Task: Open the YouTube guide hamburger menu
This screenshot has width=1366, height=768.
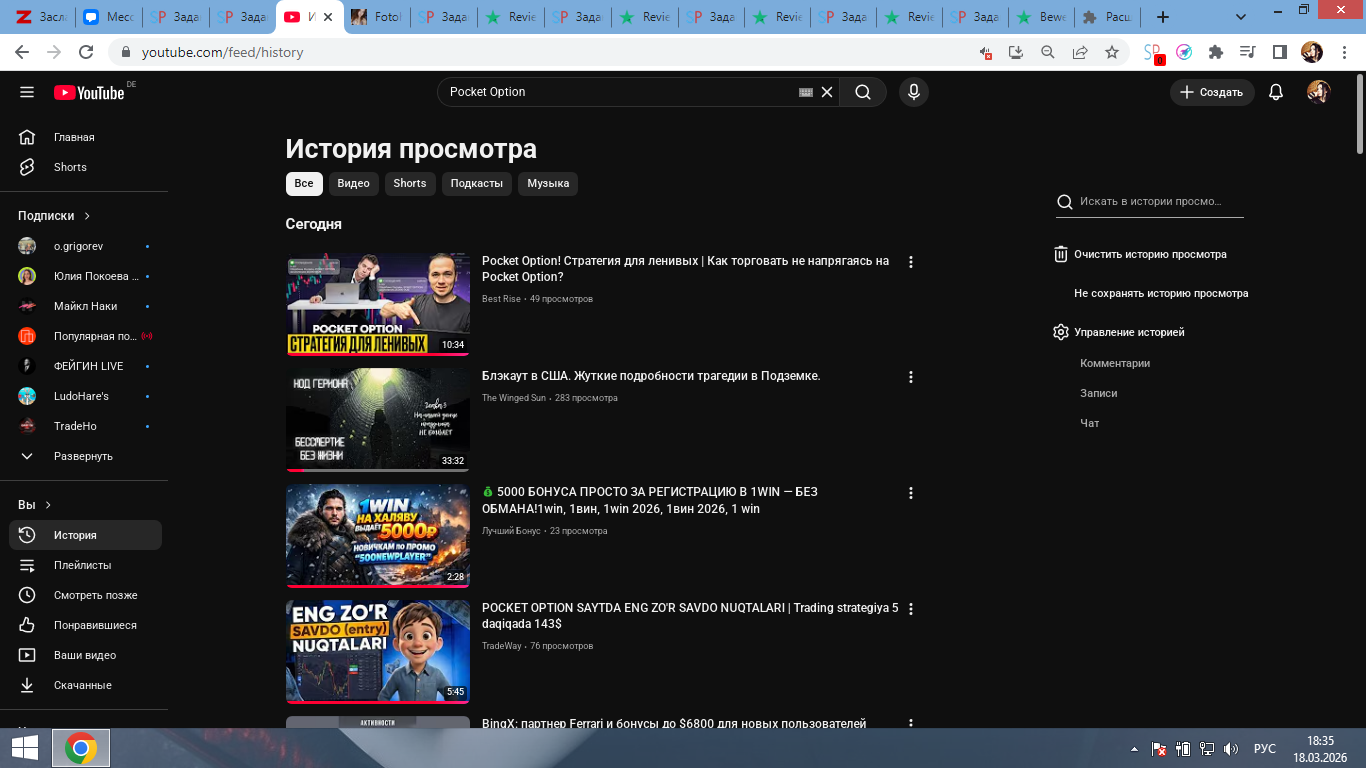Action: [x=27, y=92]
